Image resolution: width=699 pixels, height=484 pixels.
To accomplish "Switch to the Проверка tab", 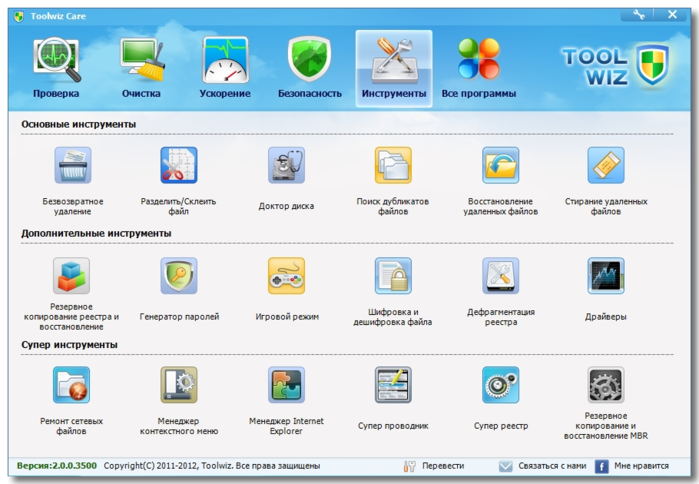I will tap(56, 68).
